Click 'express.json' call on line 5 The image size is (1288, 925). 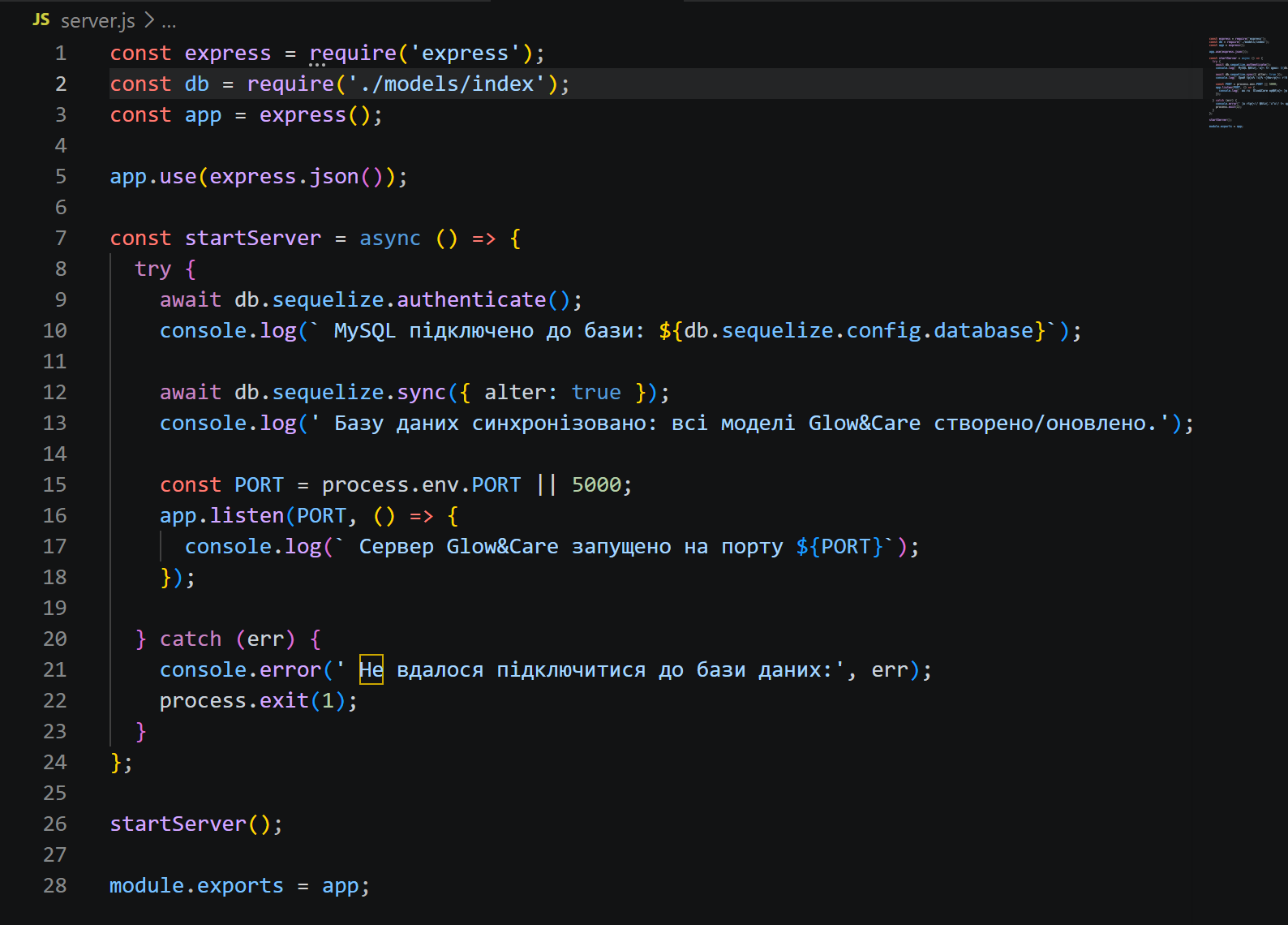284,176
